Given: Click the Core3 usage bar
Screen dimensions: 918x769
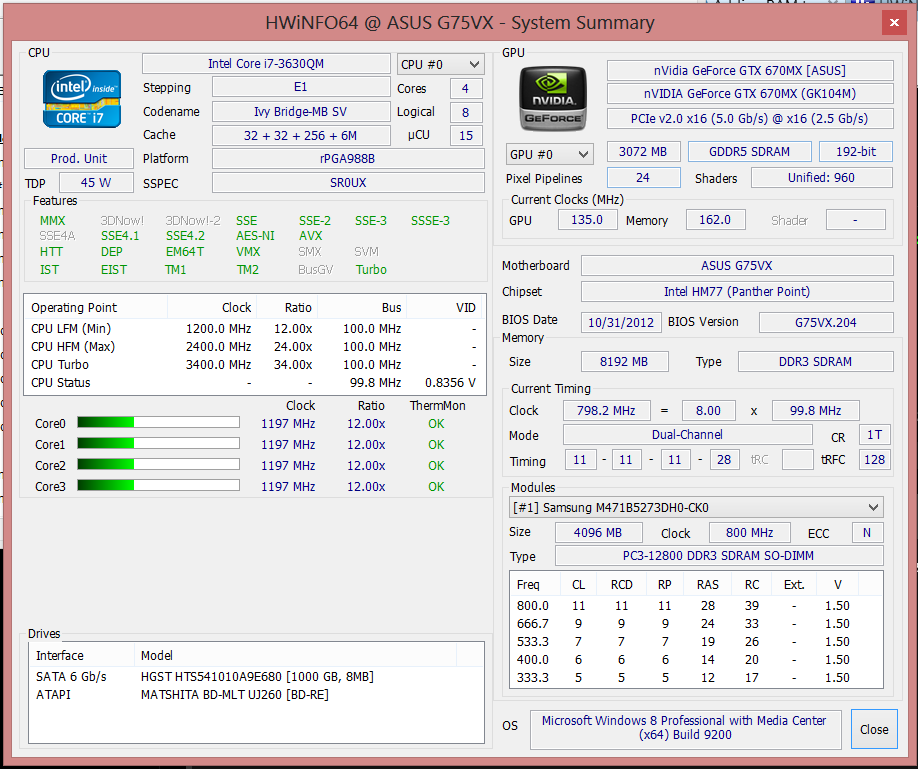Looking at the screenshot, I should click(158, 486).
